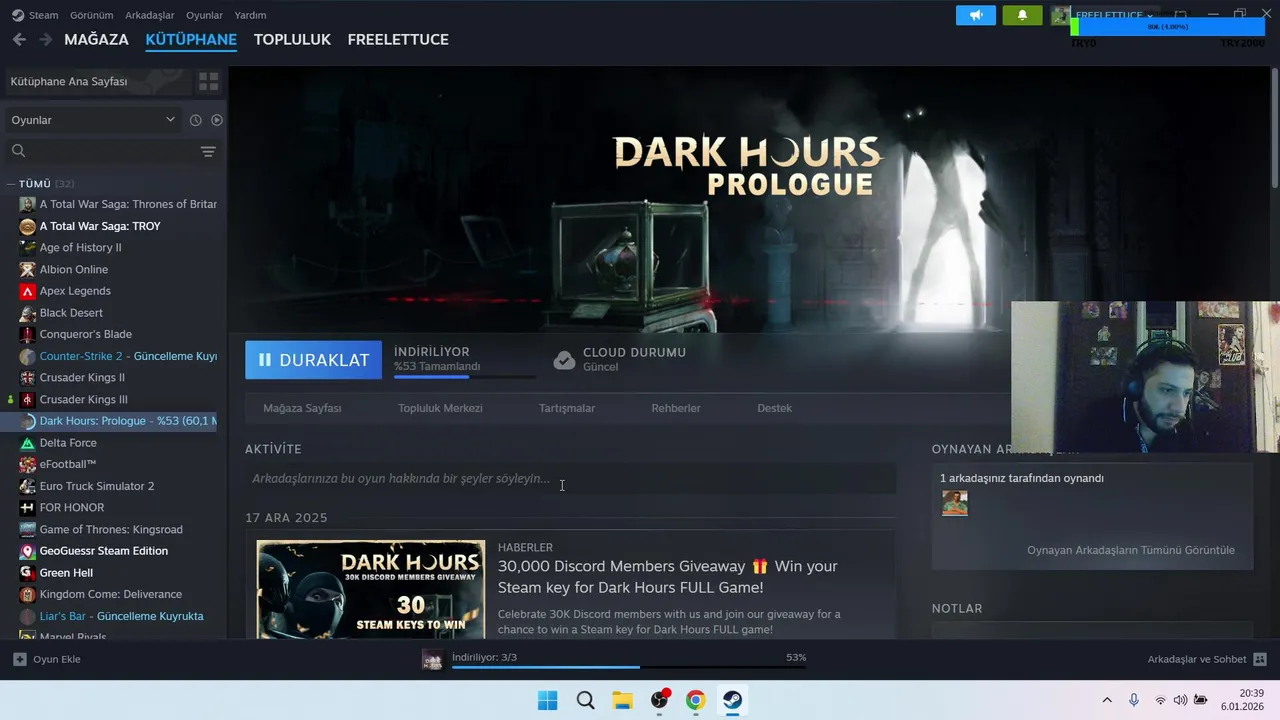Switch library to grid view icon

point(208,81)
